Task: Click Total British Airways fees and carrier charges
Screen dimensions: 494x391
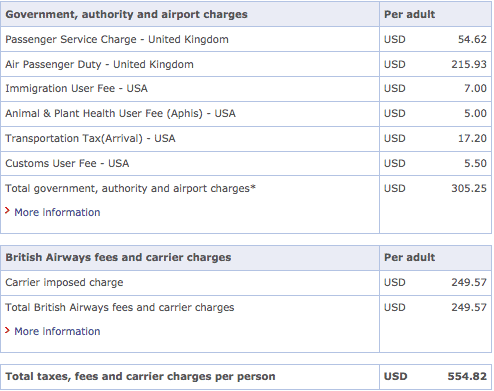Action: tap(120, 308)
